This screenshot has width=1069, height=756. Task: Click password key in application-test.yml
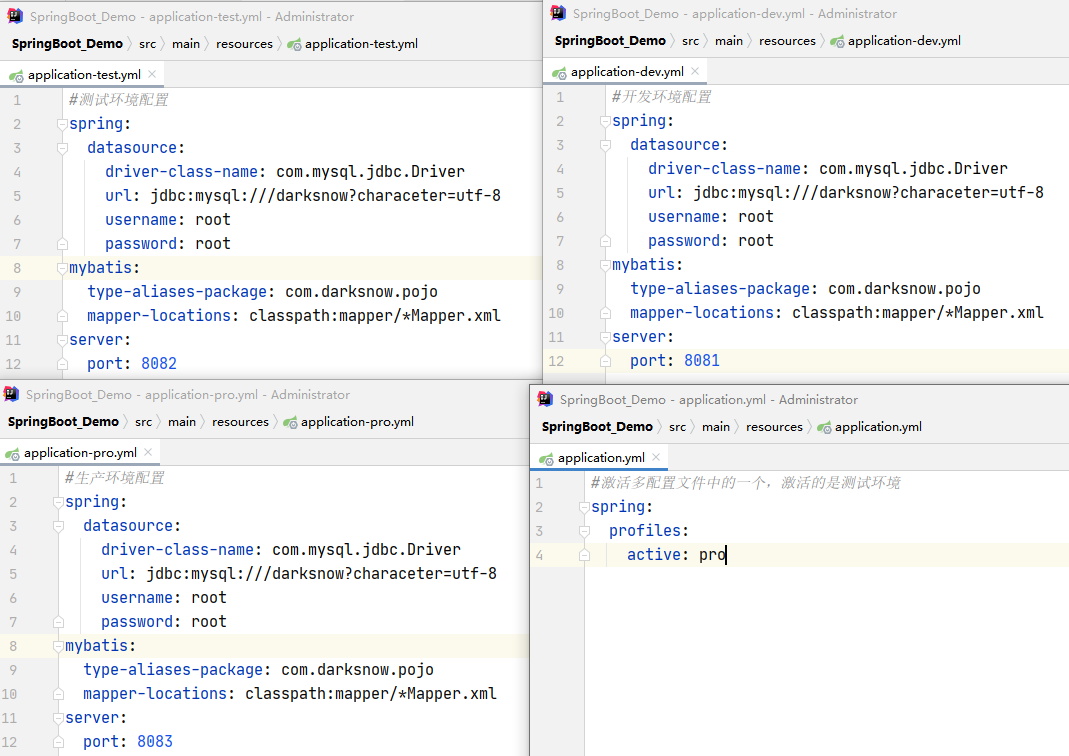click(141, 244)
